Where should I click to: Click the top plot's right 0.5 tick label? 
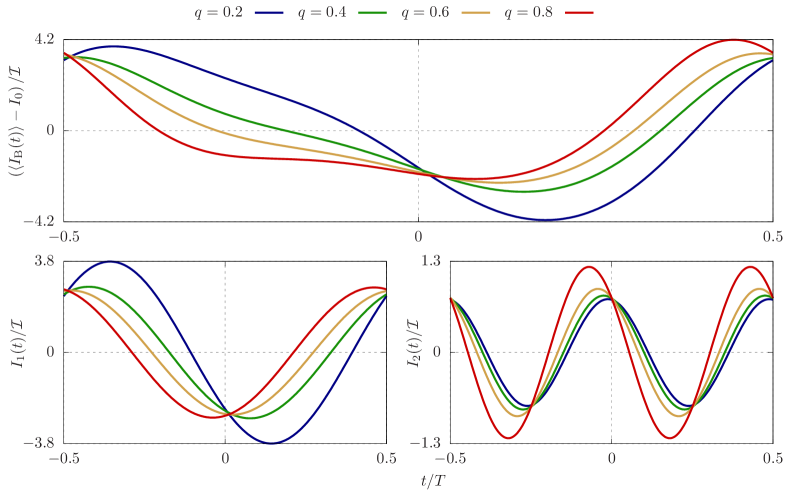[773, 236]
